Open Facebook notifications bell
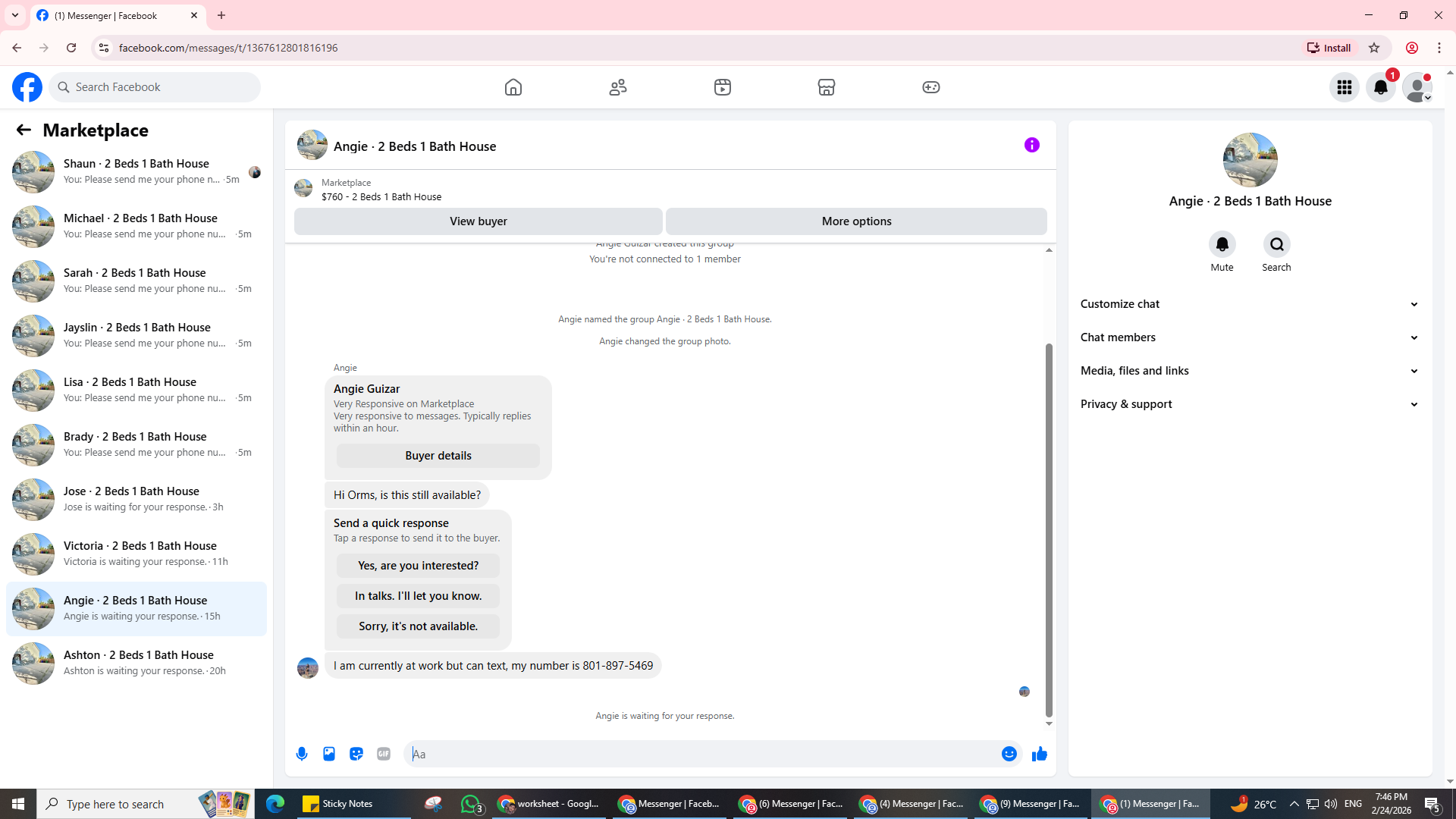Image resolution: width=1456 pixels, height=819 pixels. pos(1380,87)
